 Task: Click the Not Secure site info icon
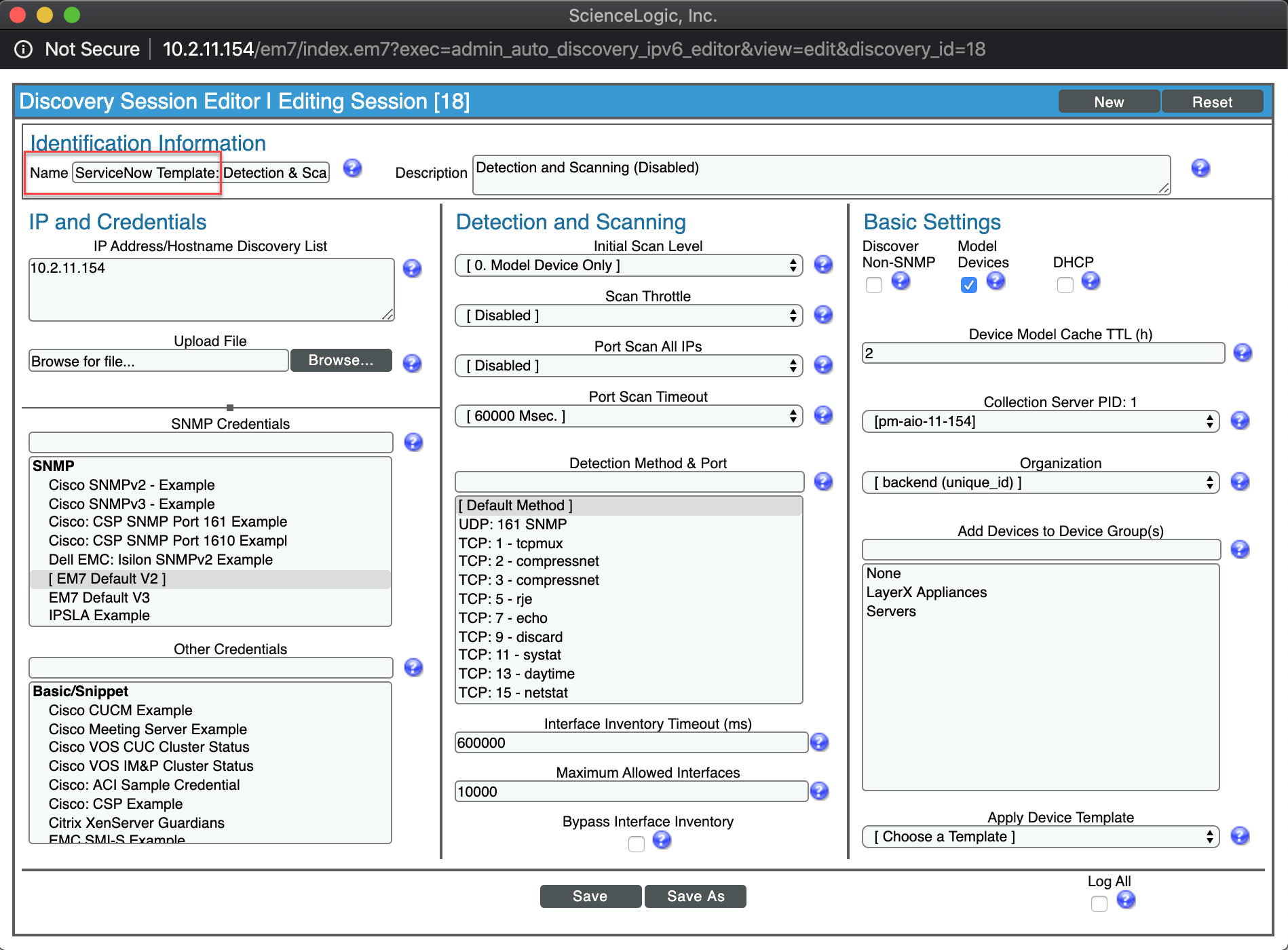(24, 48)
